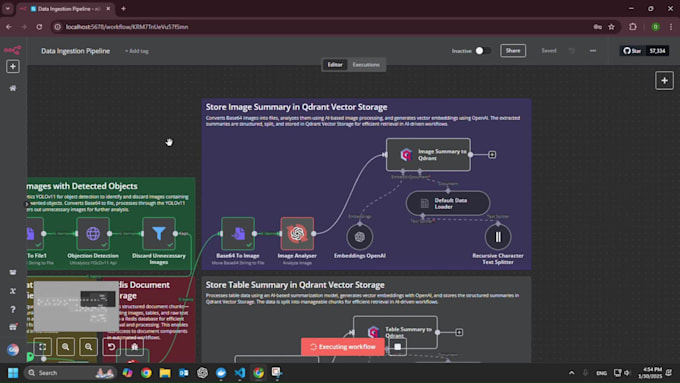Viewport: 680px width, 383px height.
Task: Select the Table Summary to Qdrant node
Action: 395,332
